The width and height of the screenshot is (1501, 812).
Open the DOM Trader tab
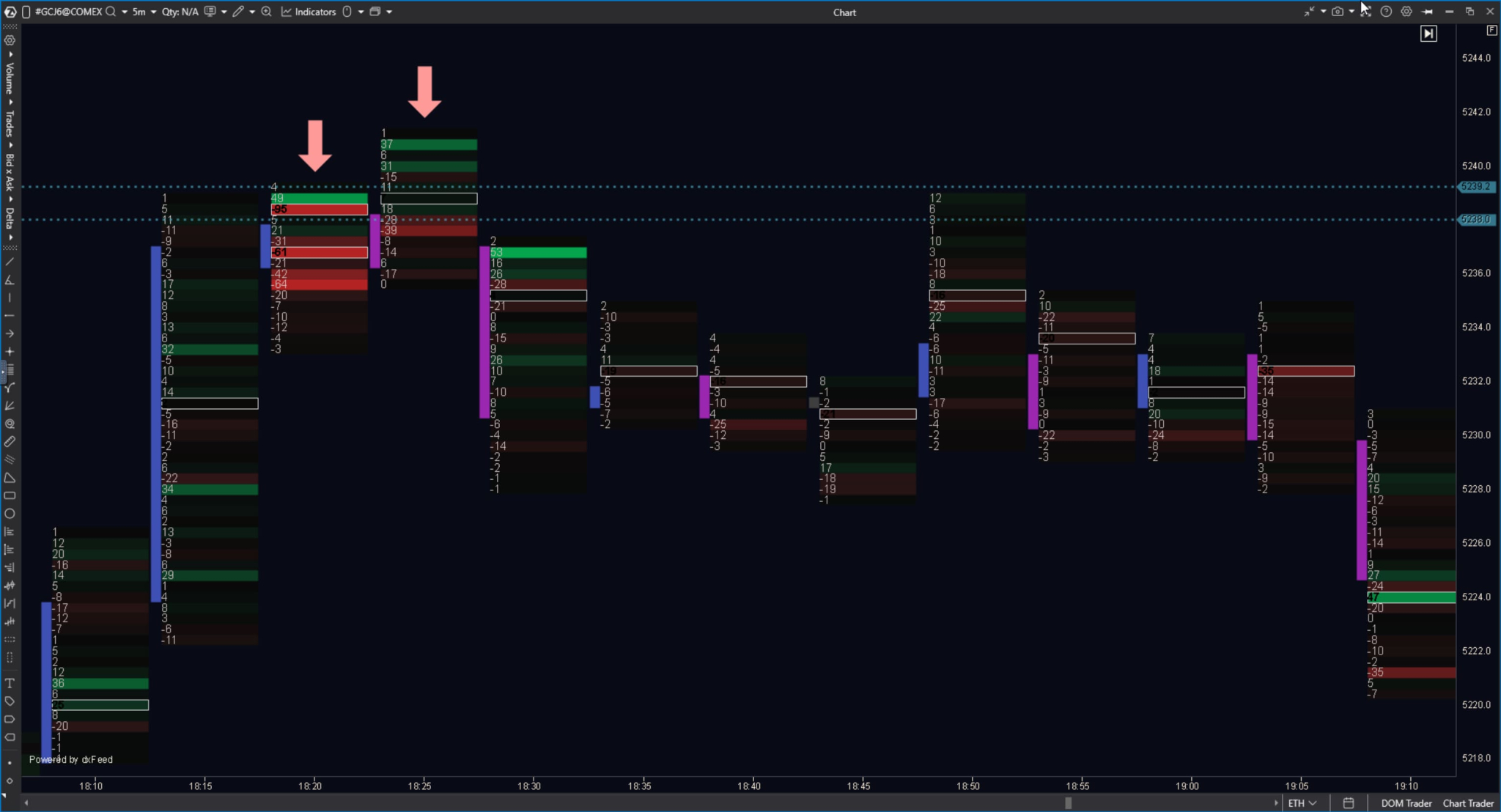[x=1406, y=803]
